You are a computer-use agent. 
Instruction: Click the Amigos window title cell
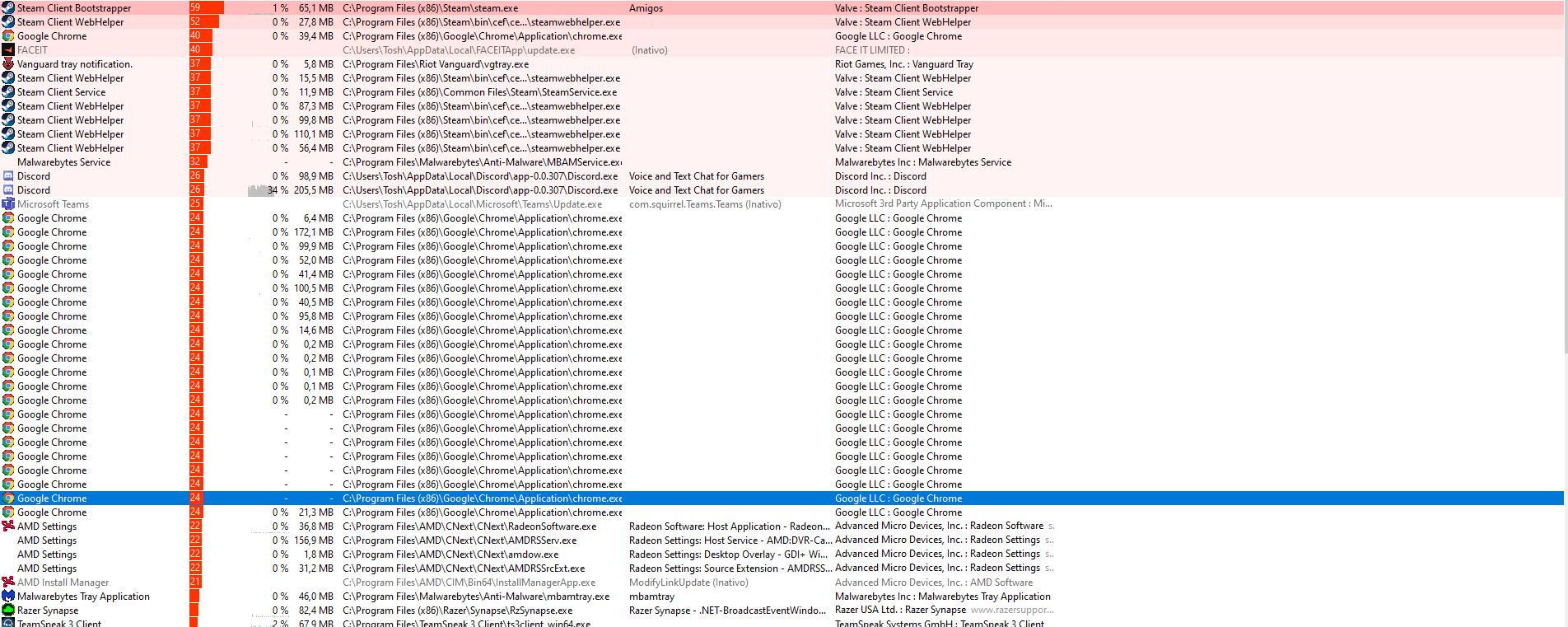[646, 8]
